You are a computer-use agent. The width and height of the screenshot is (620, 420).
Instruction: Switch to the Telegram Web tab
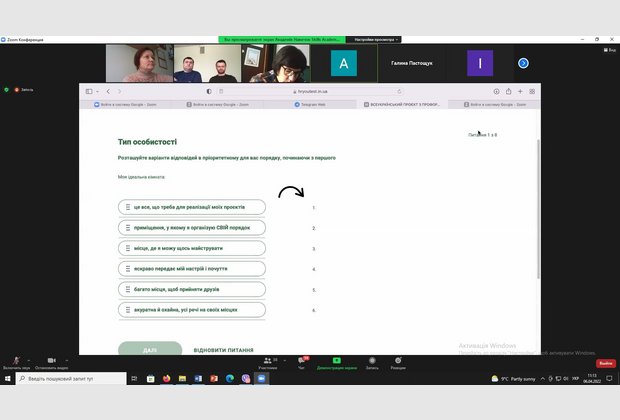pyautogui.click(x=310, y=104)
